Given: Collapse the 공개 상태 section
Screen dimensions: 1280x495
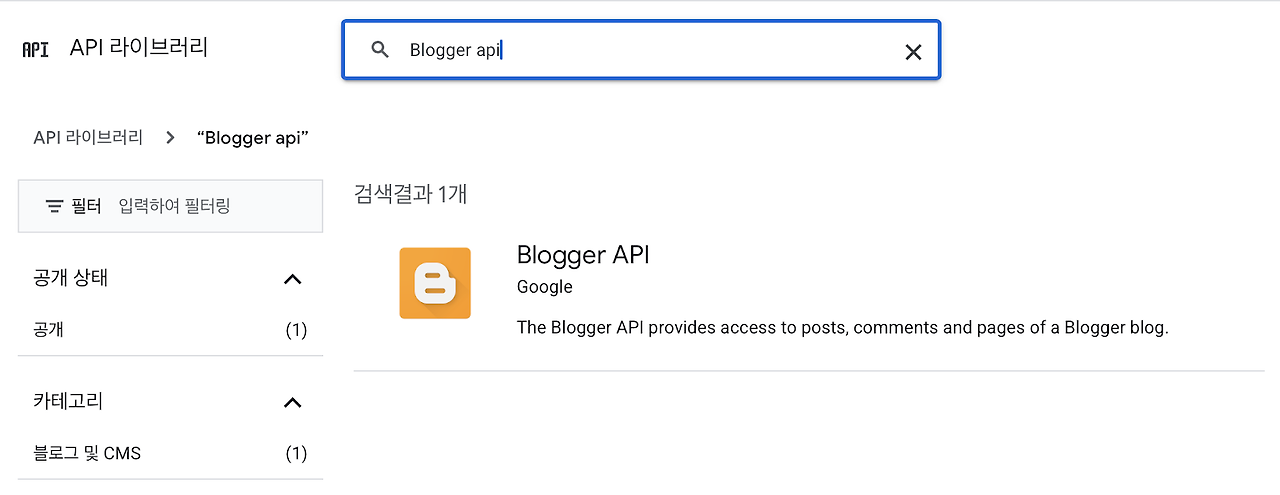Looking at the screenshot, I should click(292, 279).
